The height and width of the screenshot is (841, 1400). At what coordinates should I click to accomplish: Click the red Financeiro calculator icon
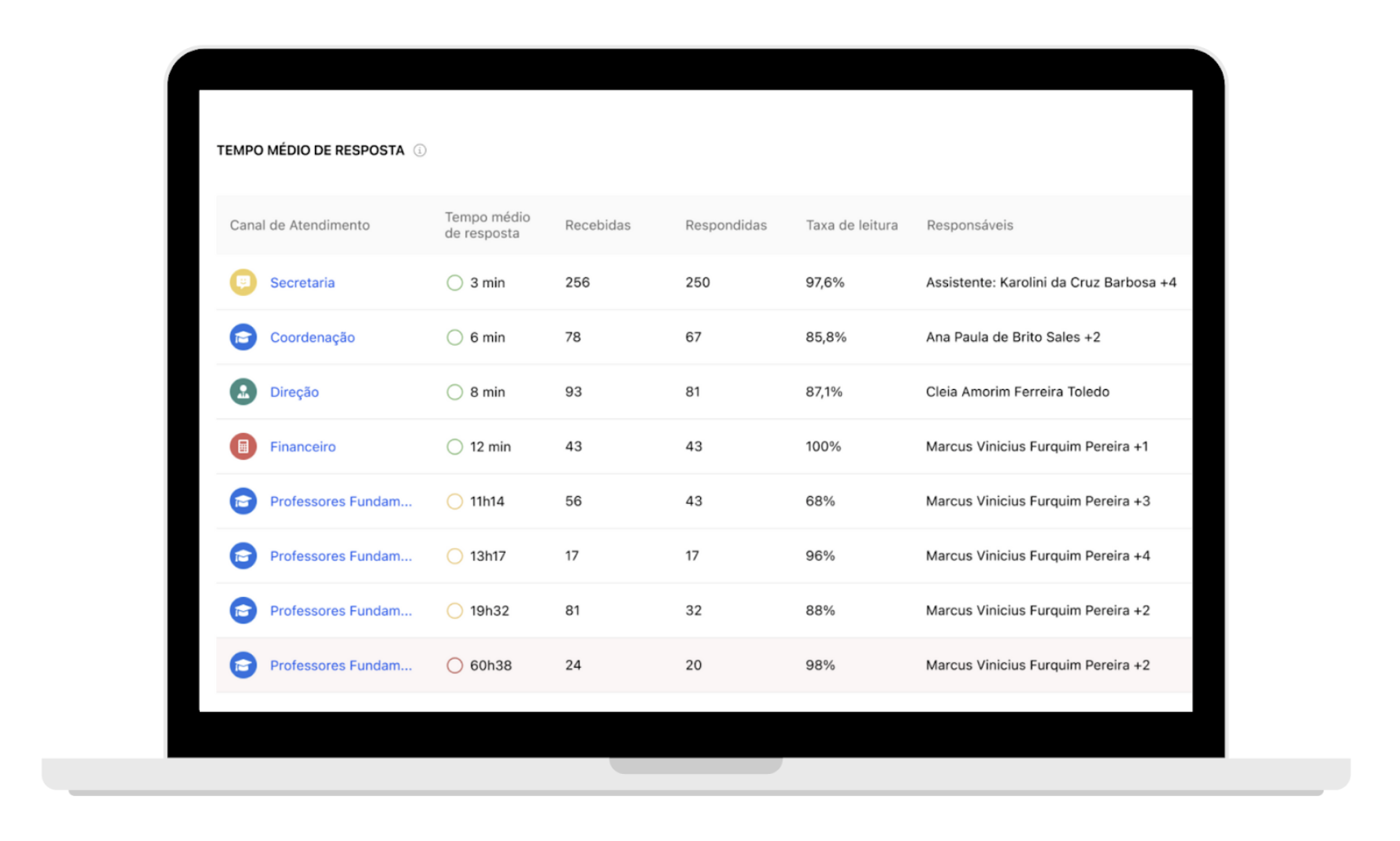pyautogui.click(x=243, y=446)
